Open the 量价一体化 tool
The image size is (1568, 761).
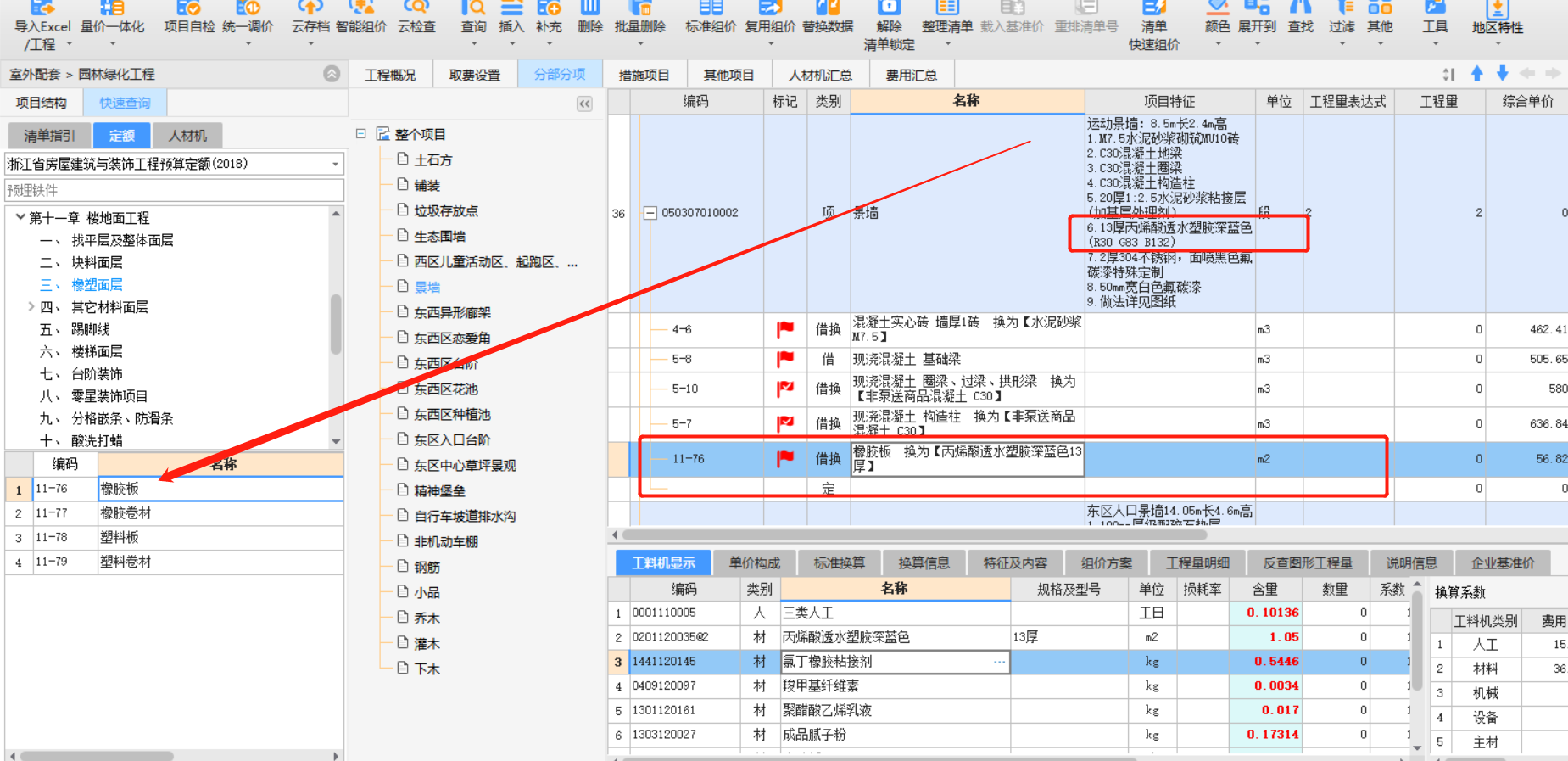[112, 19]
